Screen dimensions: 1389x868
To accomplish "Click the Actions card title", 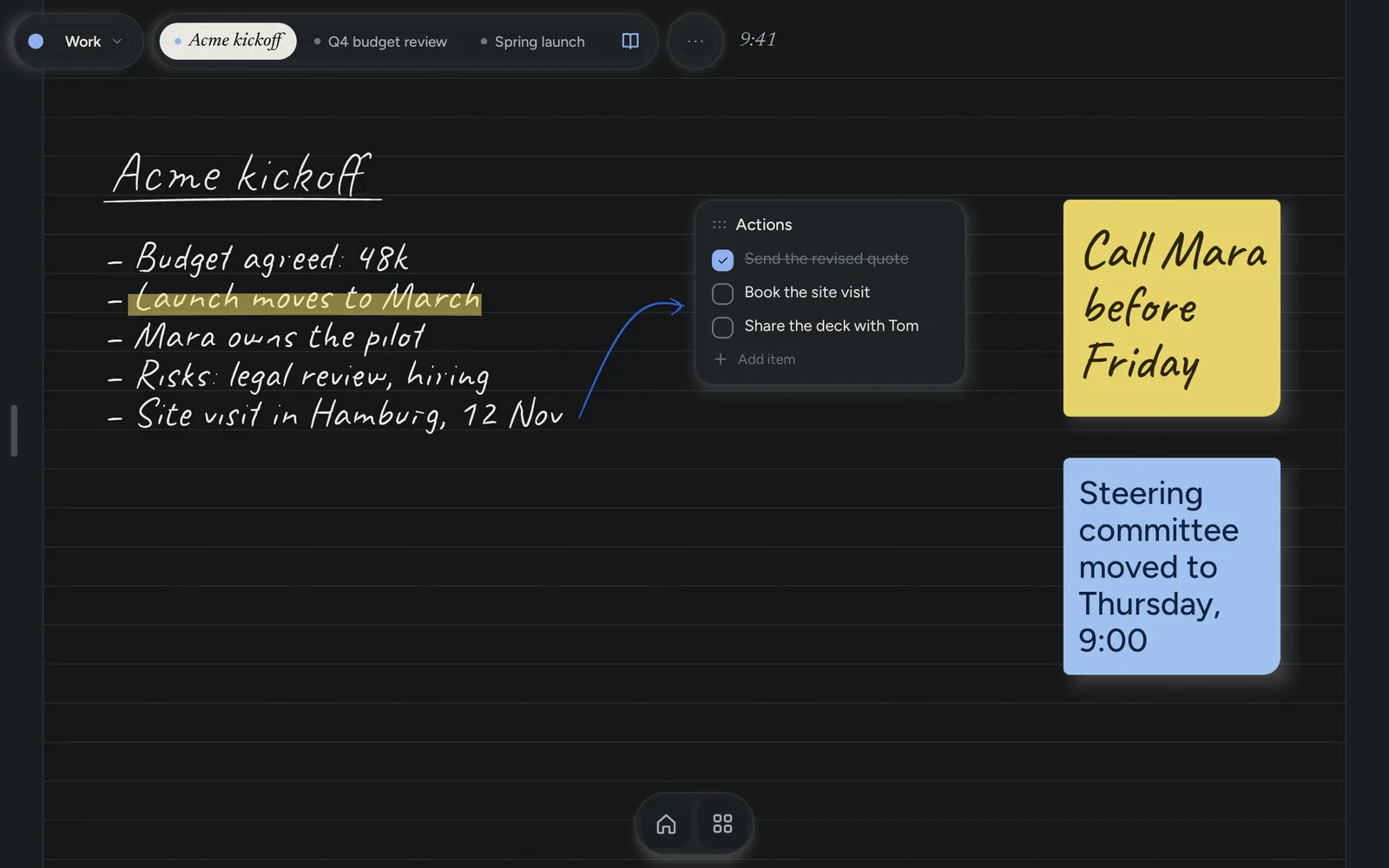I will (764, 225).
